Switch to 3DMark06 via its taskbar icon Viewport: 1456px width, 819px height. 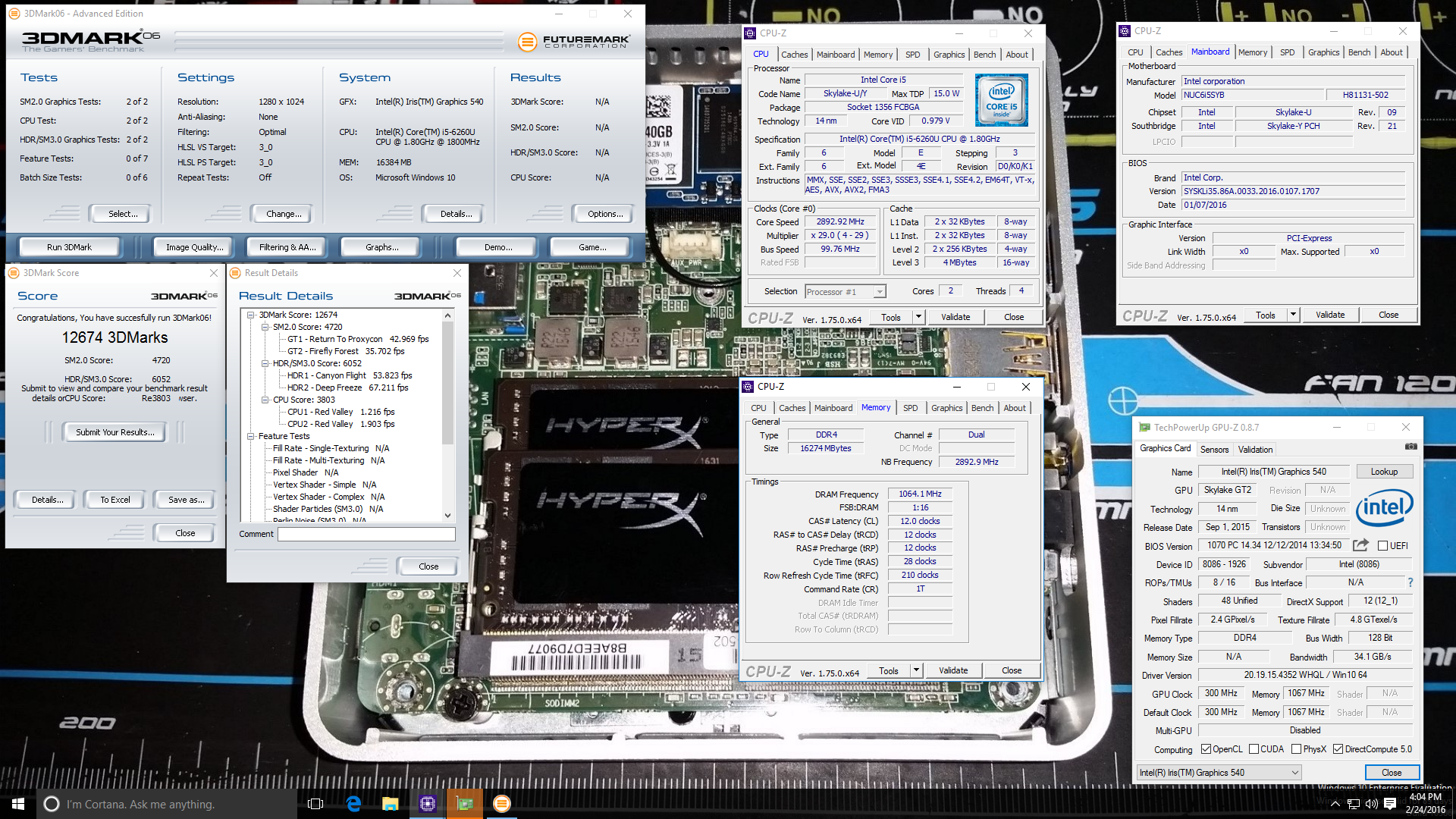tap(501, 804)
